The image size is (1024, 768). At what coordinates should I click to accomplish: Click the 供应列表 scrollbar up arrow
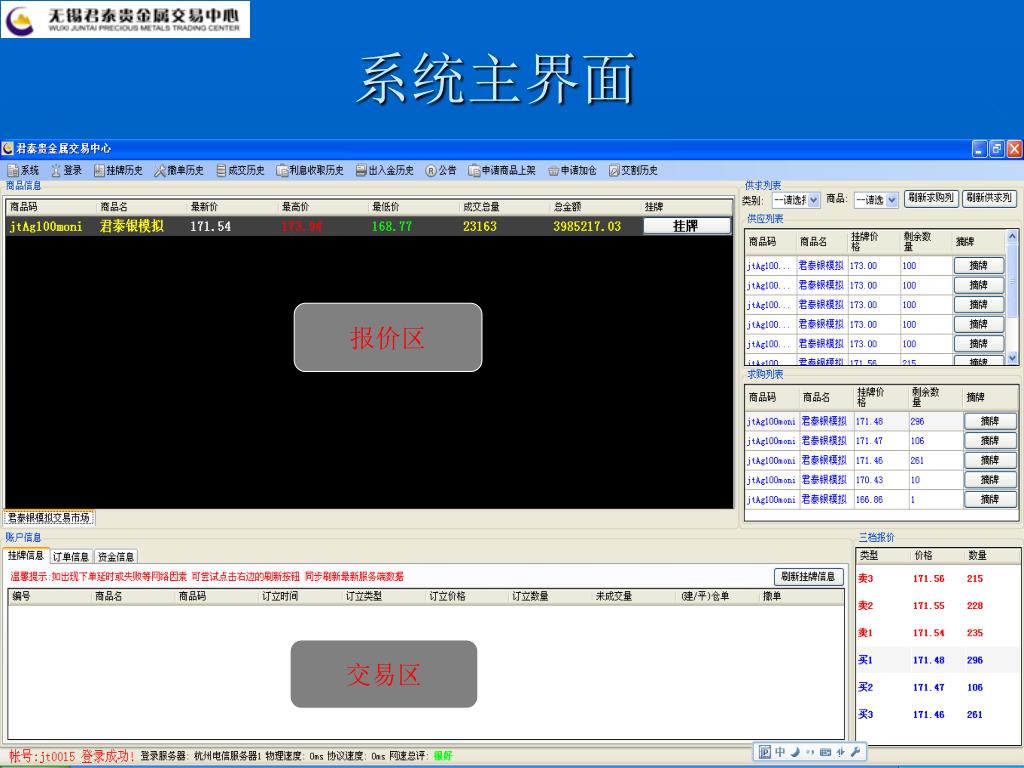1012,236
